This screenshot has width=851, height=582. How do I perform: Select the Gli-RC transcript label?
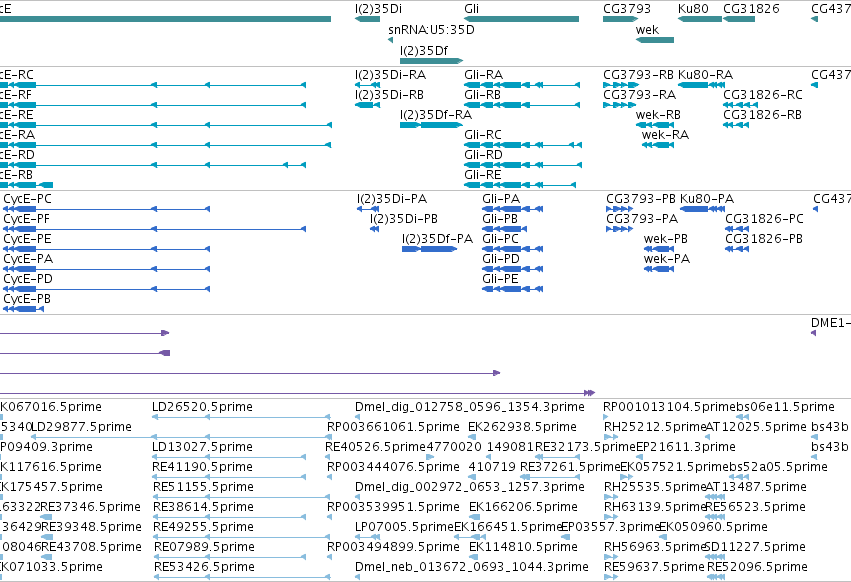(x=482, y=134)
